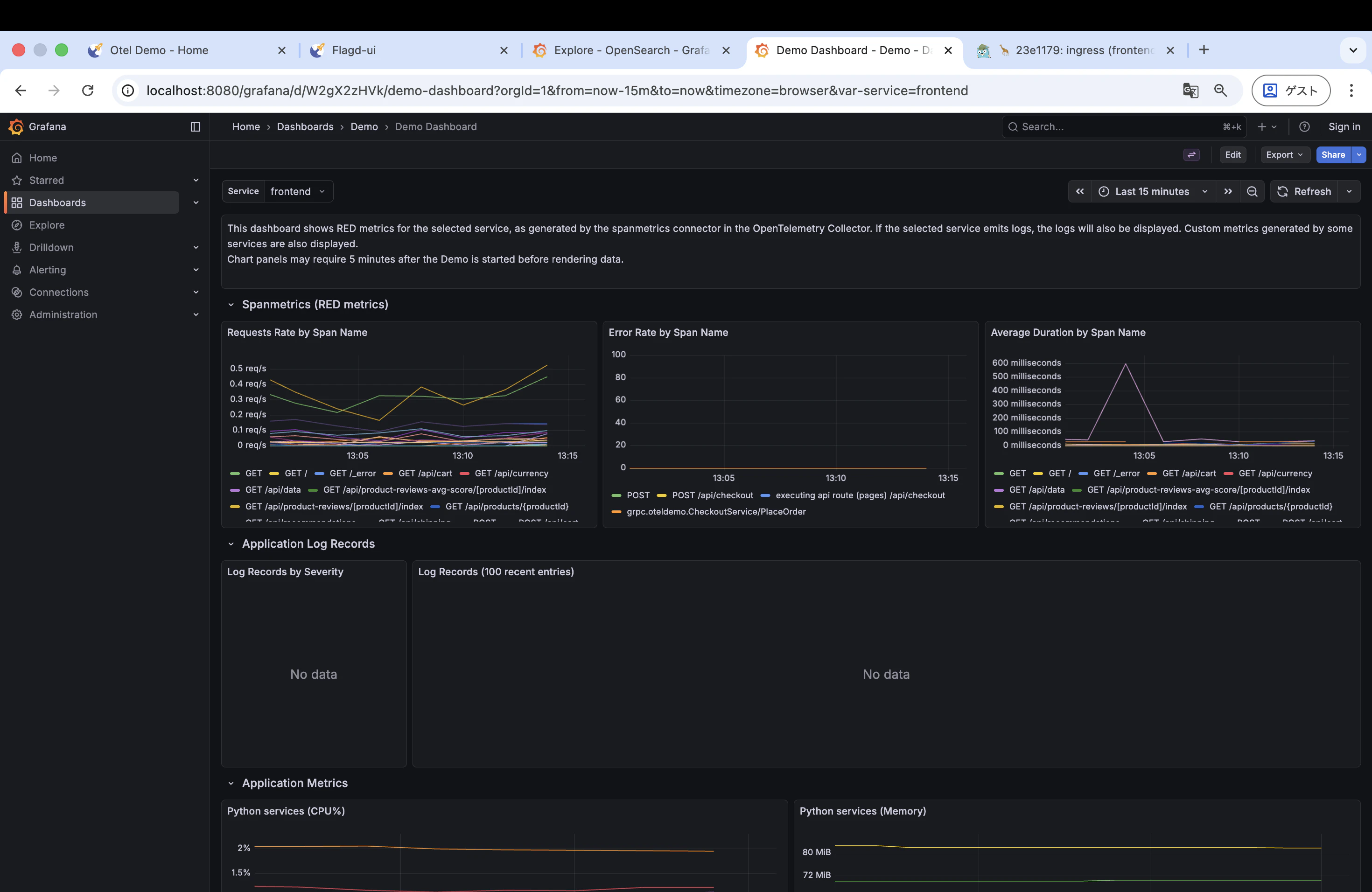The height and width of the screenshot is (892, 1372).
Task: Click the browser translate page icon
Action: pyautogui.click(x=1190, y=91)
